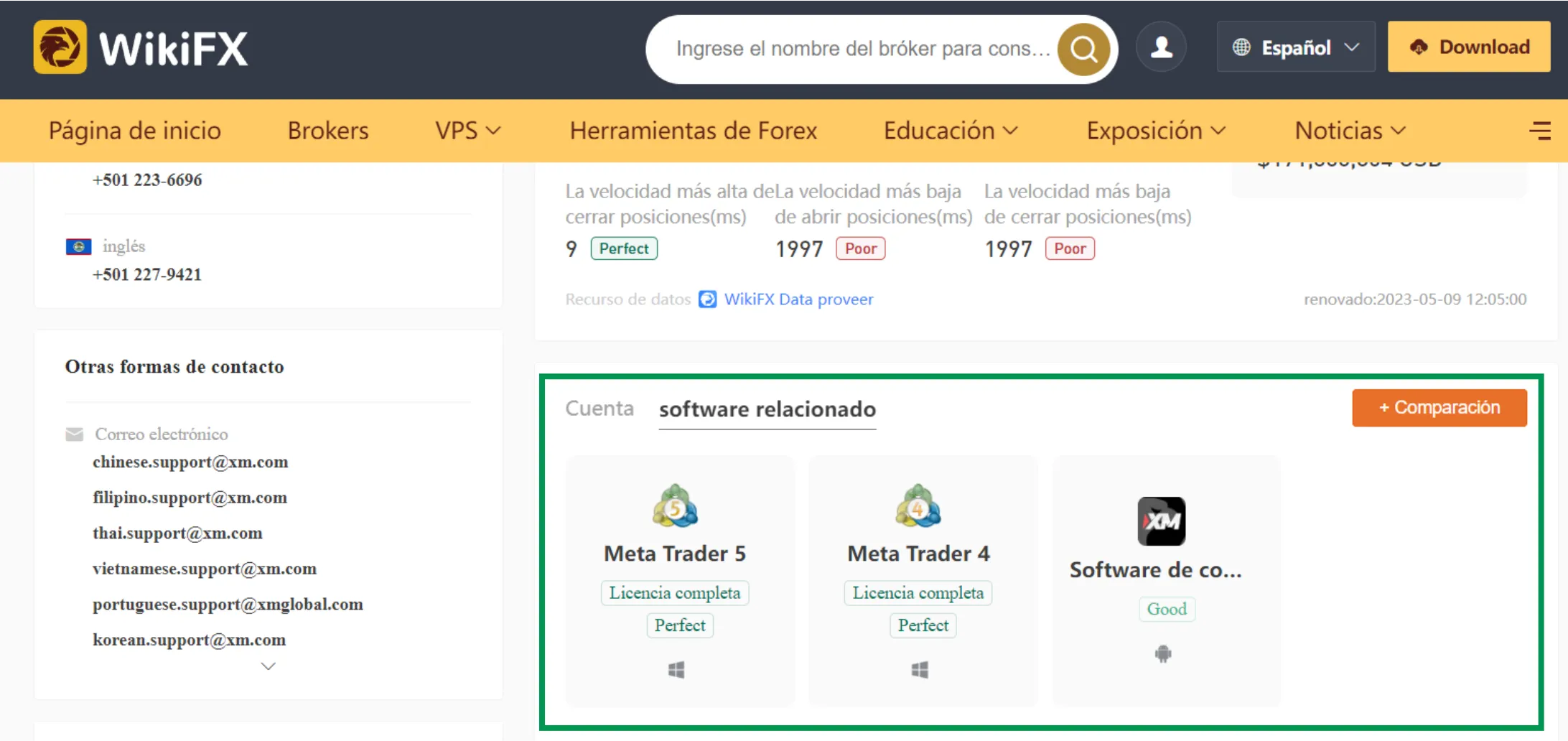
Task: Click the Poor badge for cerrar posiciones
Action: coord(1070,248)
